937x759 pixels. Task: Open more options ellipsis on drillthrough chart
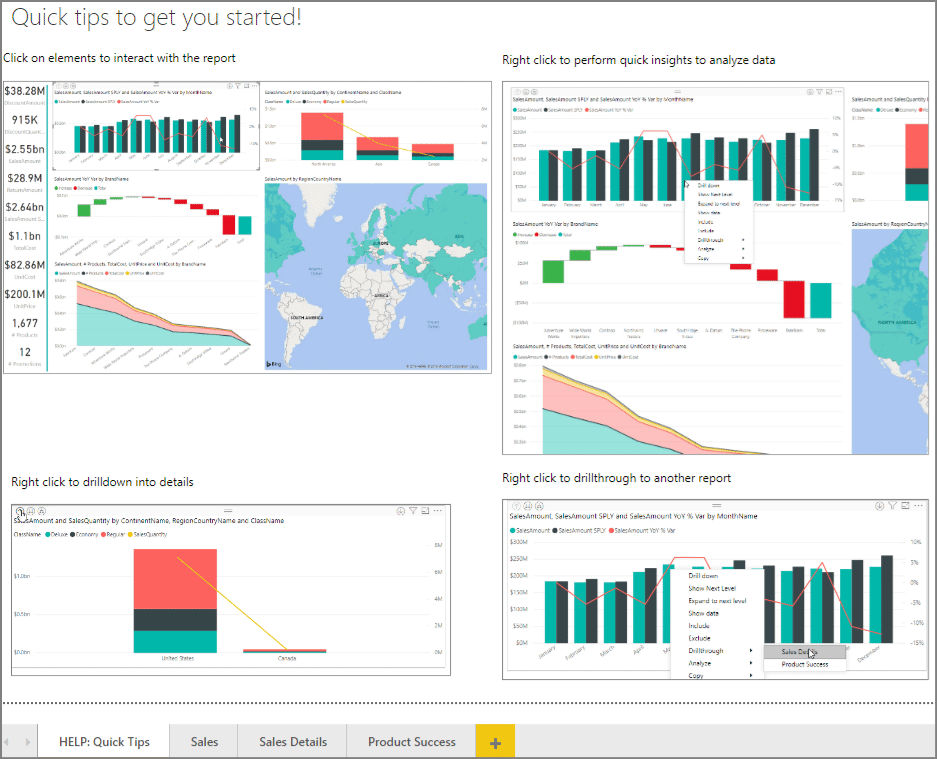[919, 506]
